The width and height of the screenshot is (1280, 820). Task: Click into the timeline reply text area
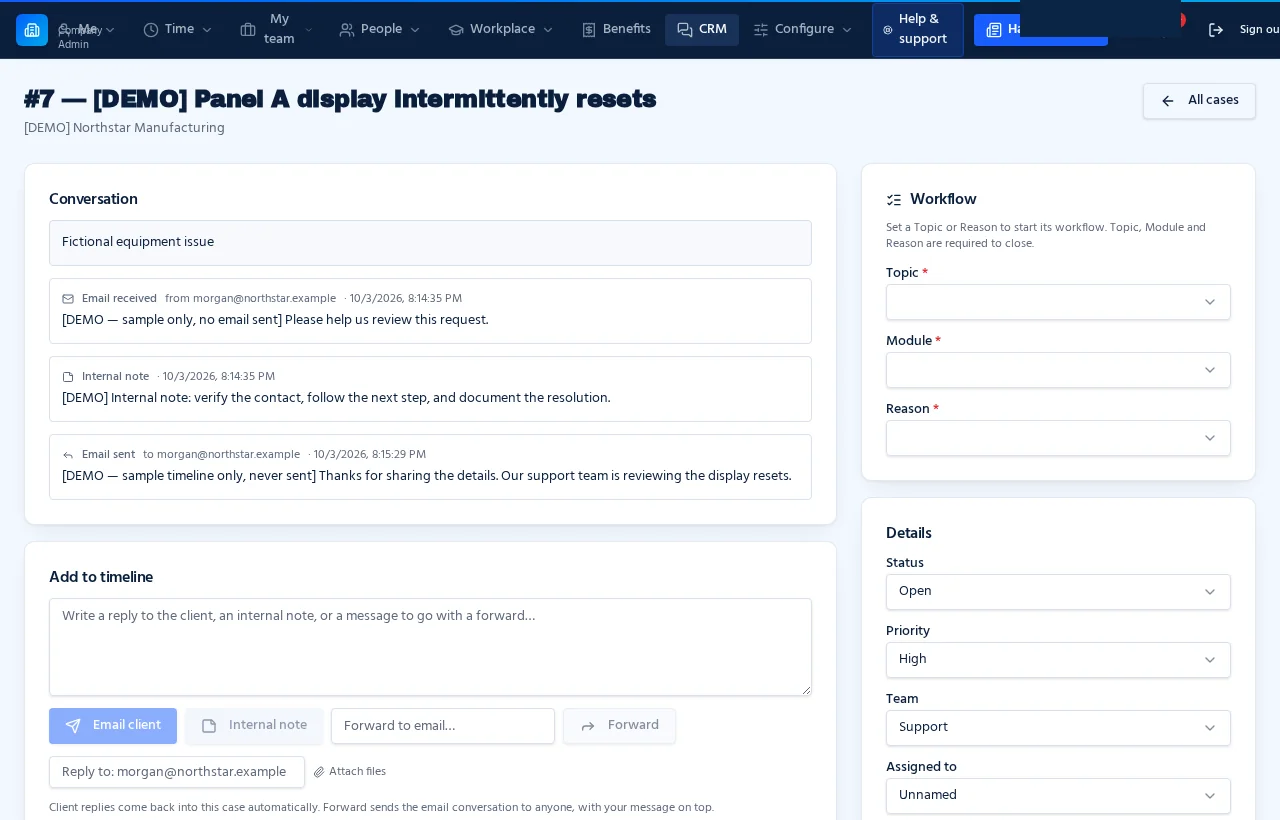(x=430, y=647)
